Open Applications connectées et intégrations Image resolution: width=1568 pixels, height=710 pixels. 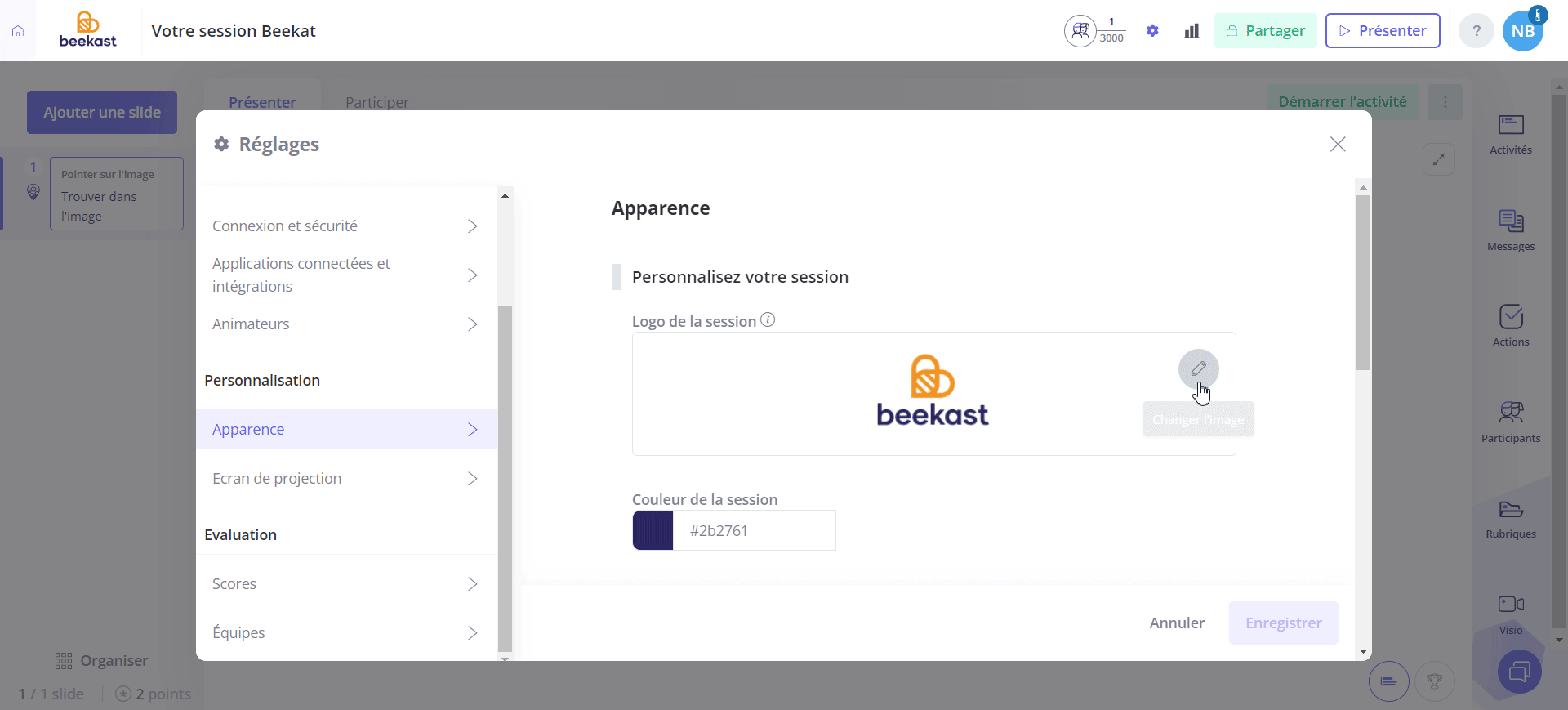[346, 275]
